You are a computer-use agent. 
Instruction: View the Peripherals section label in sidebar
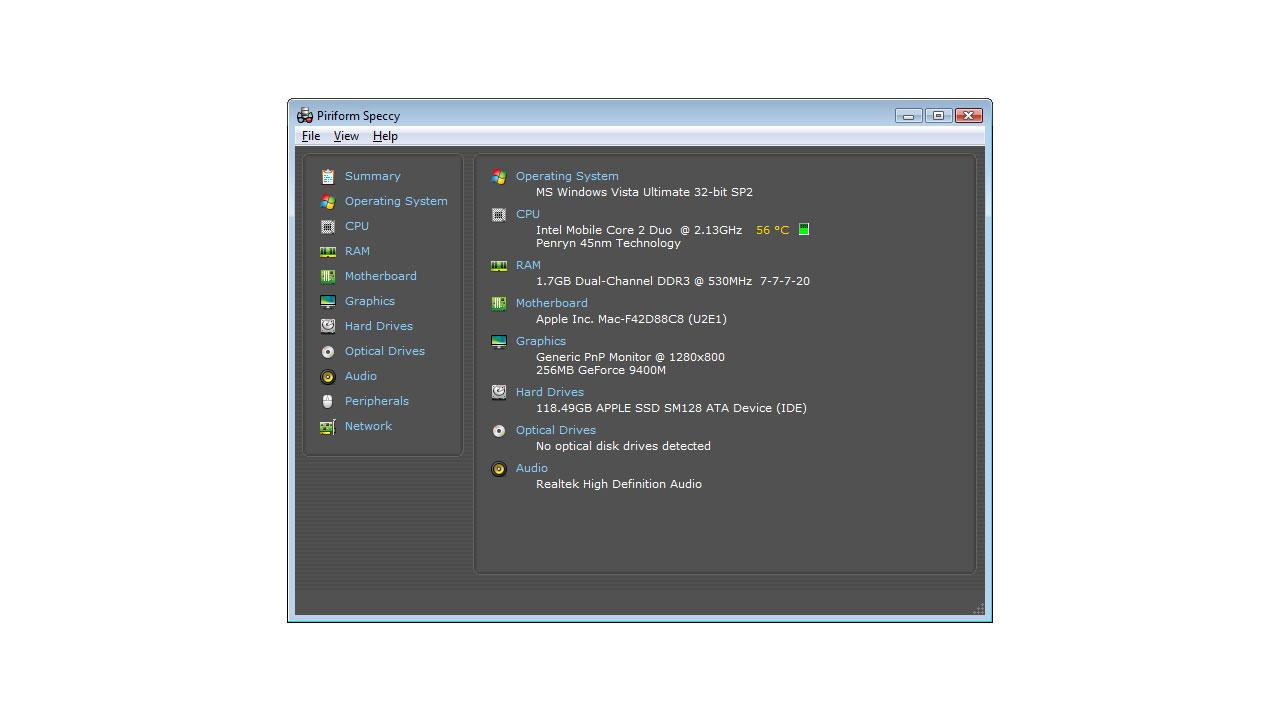376,401
